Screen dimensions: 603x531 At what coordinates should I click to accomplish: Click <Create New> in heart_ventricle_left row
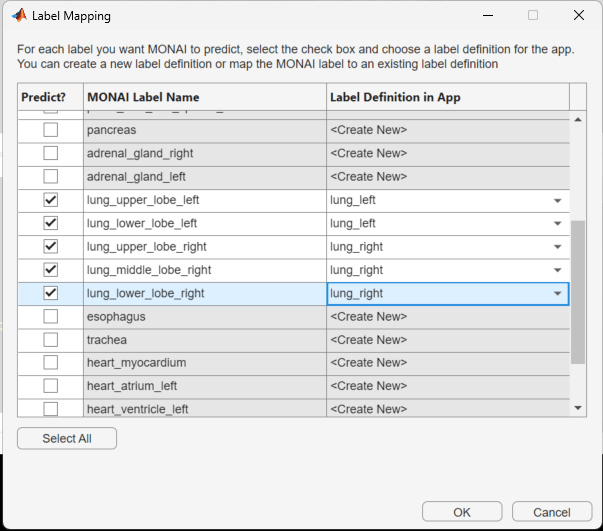pos(448,408)
